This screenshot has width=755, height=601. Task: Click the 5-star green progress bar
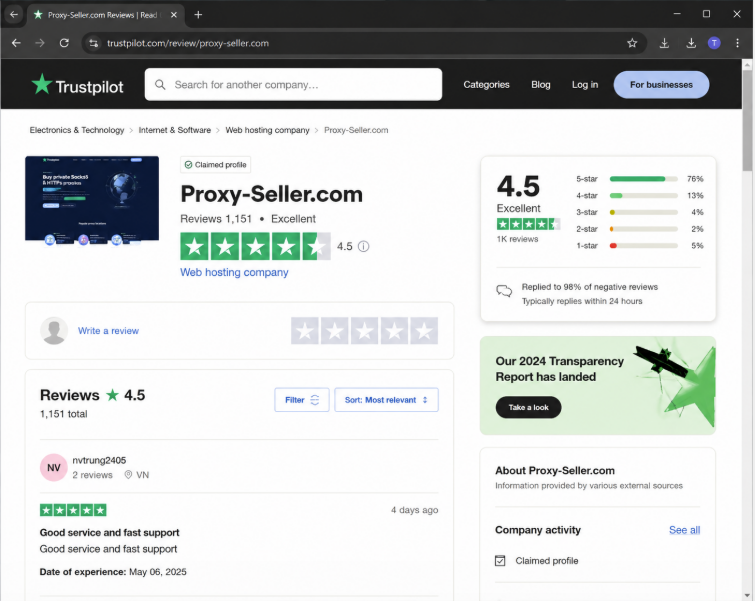(643, 179)
